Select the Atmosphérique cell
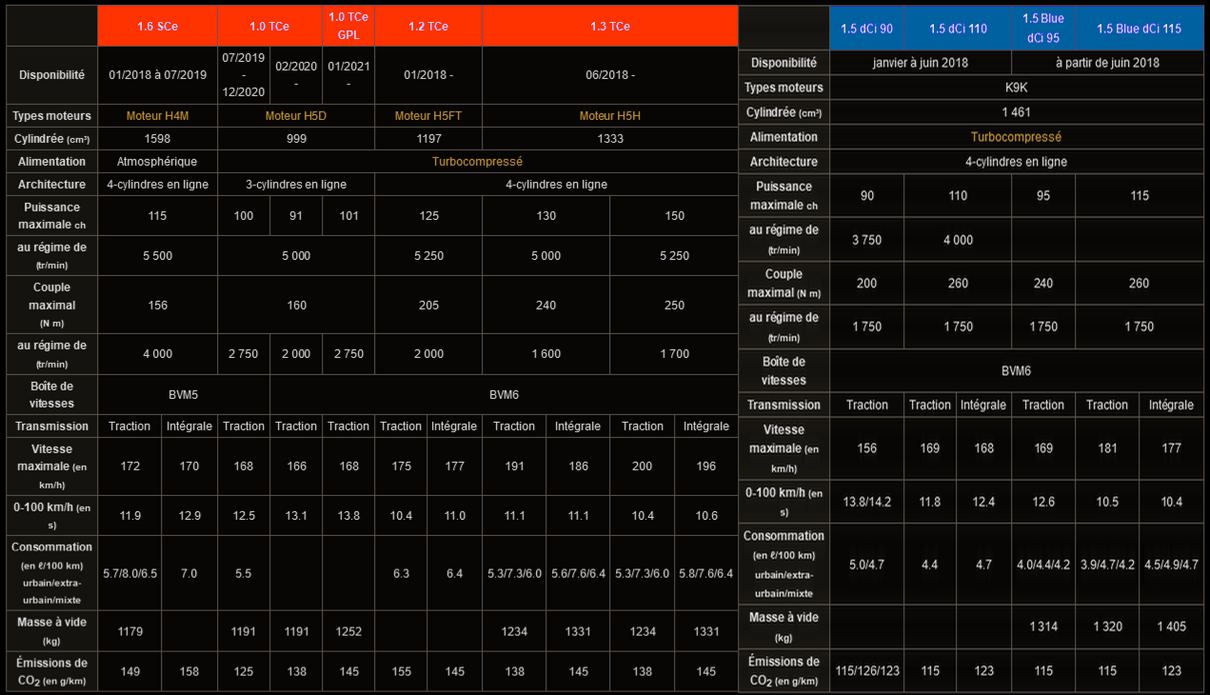The height and width of the screenshot is (695, 1210). coord(157,161)
